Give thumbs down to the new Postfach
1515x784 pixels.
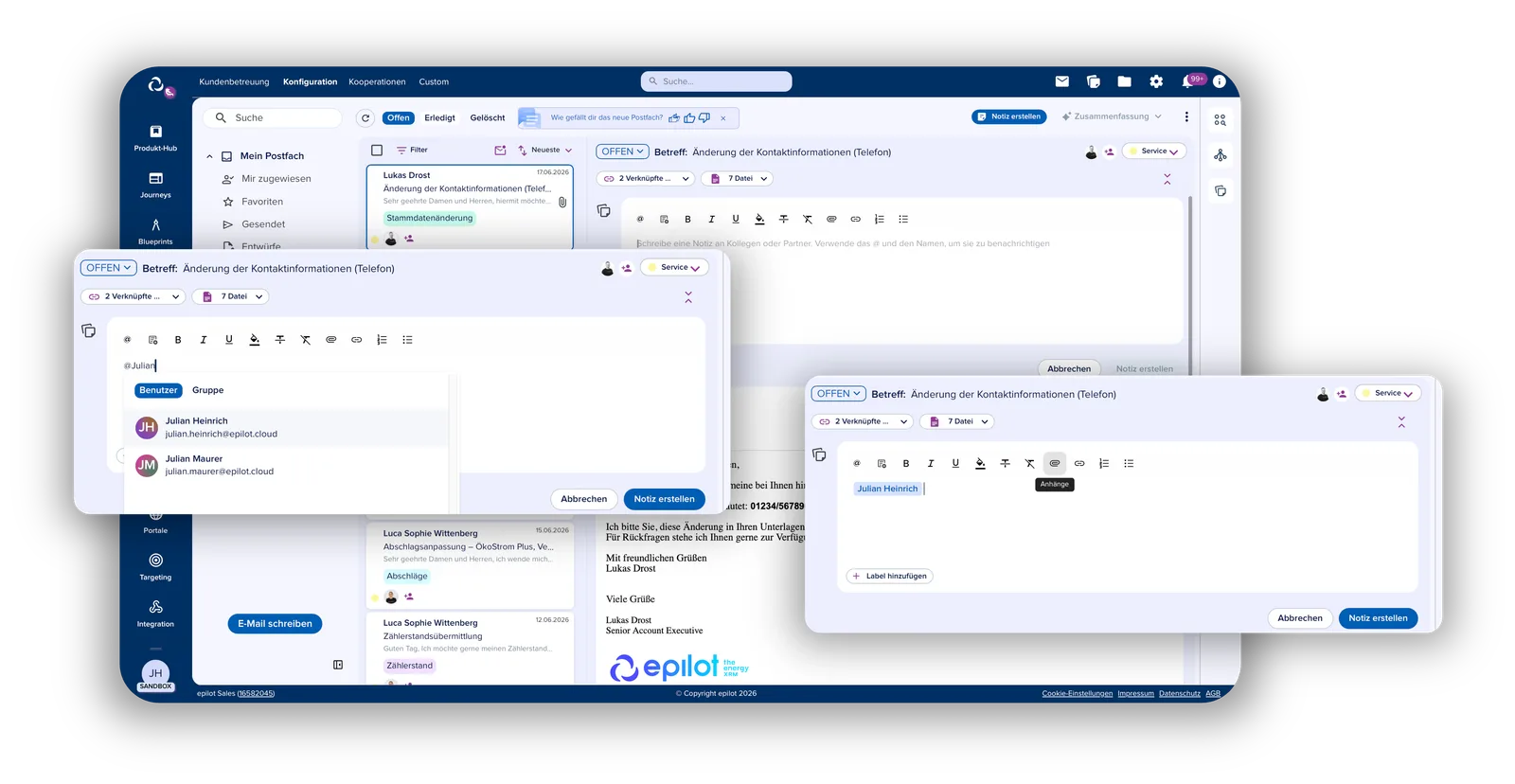coord(704,118)
